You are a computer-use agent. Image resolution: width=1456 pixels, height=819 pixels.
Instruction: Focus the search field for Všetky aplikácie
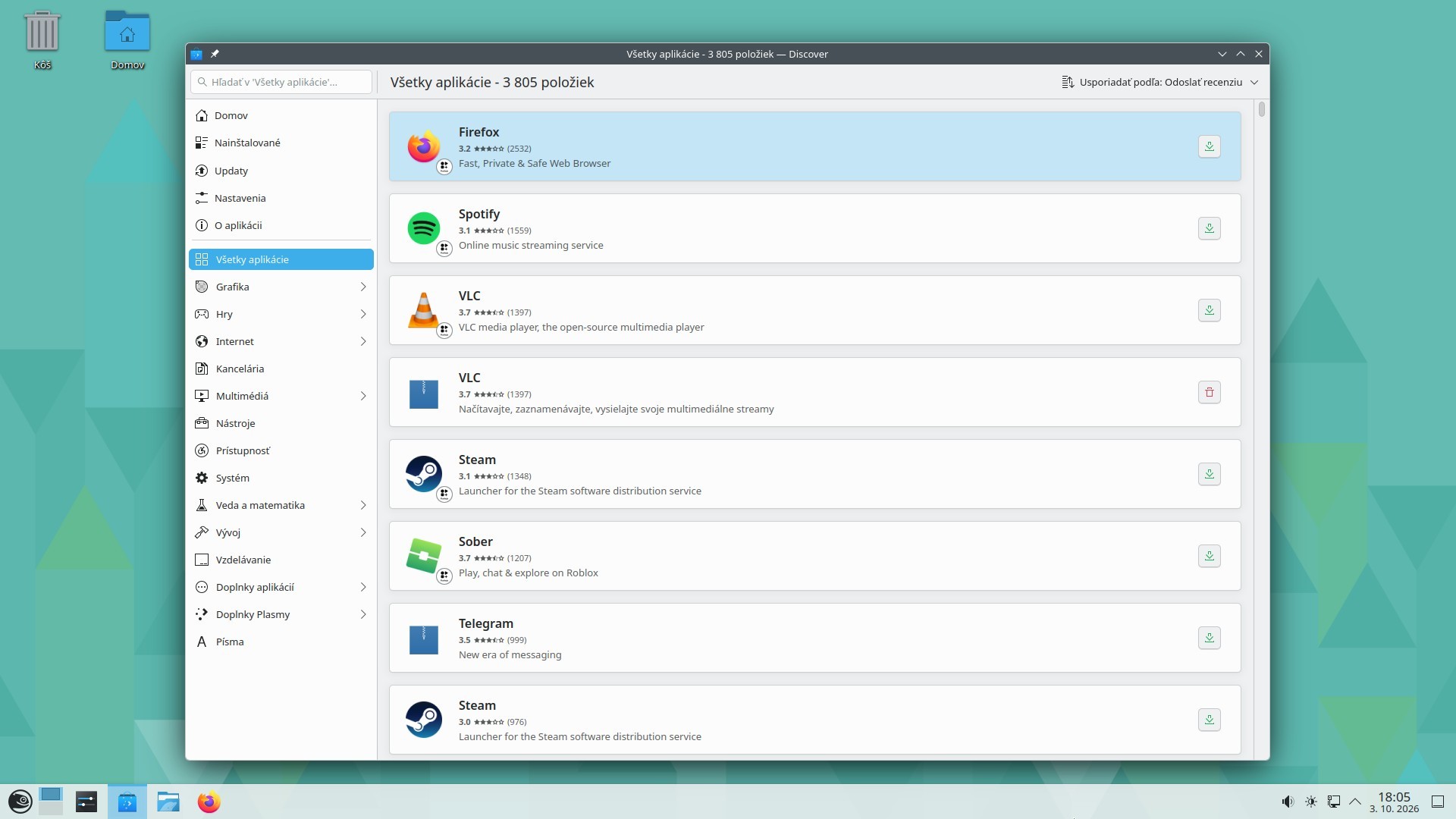[281, 82]
